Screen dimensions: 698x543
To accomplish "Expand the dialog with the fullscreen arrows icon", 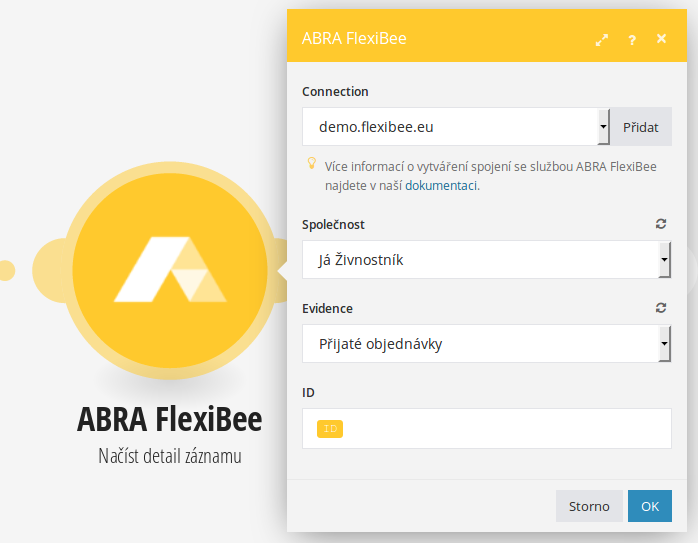I will coord(601,40).
